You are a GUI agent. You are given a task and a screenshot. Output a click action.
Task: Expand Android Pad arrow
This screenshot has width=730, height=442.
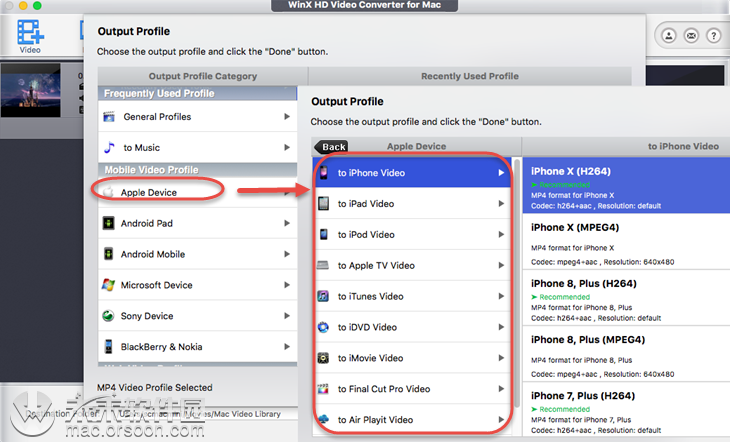(x=287, y=223)
